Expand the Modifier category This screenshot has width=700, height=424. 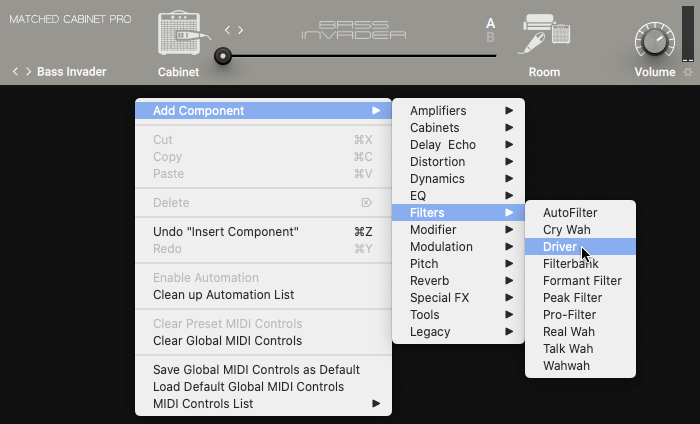[458, 229]
